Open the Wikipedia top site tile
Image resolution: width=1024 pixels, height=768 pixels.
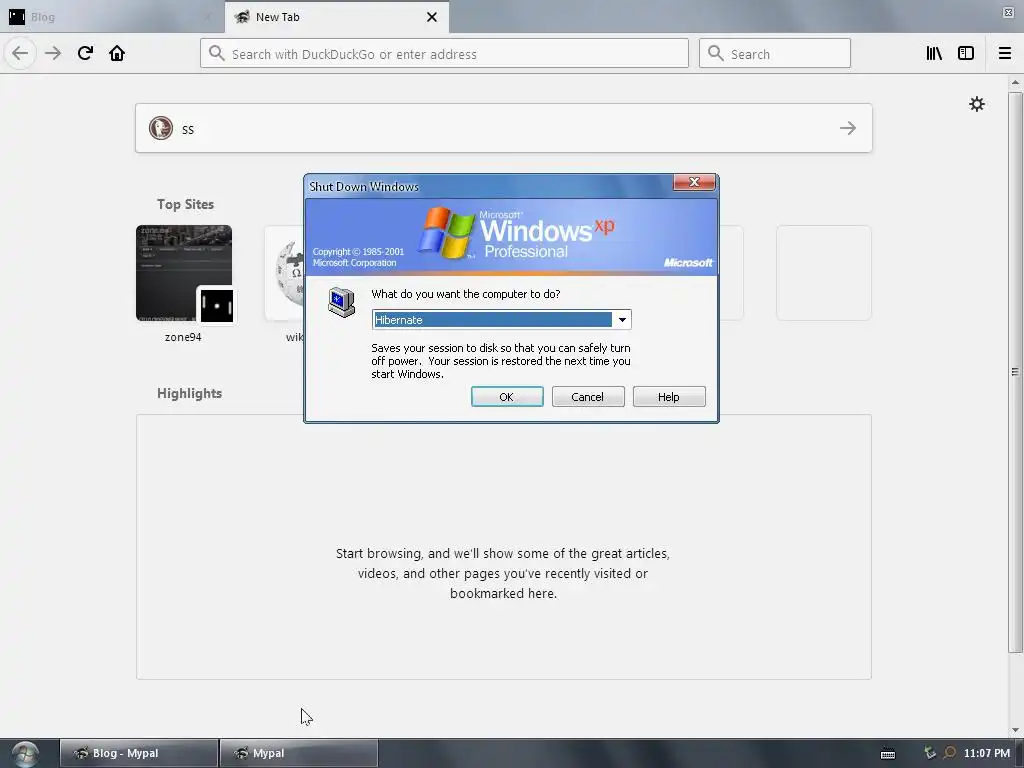click(284, 273)
